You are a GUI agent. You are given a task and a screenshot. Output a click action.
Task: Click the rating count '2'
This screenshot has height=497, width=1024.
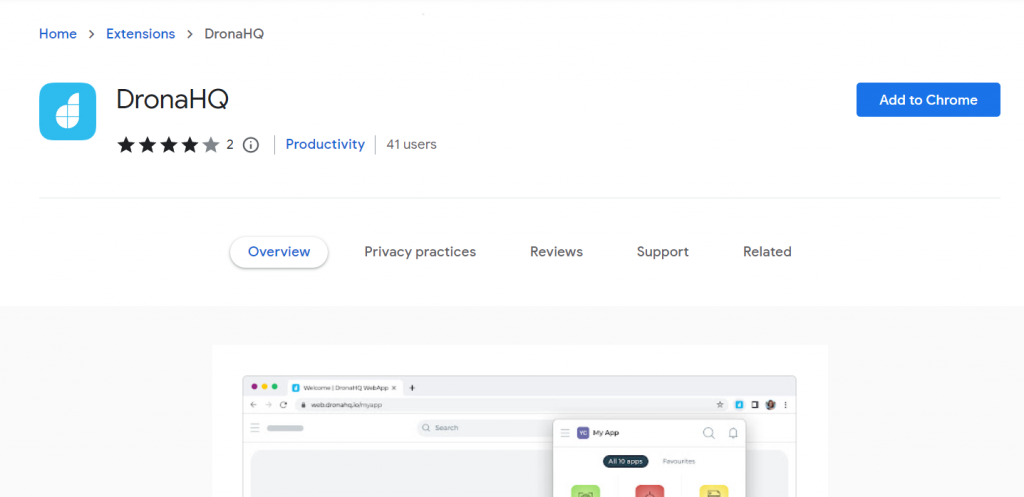coord(230,145)
